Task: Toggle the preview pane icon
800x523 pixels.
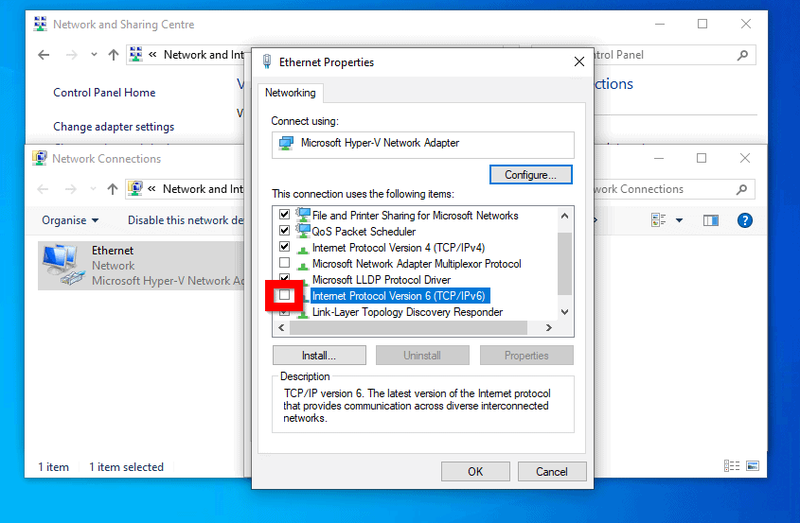Action: [x=711, y=220]
